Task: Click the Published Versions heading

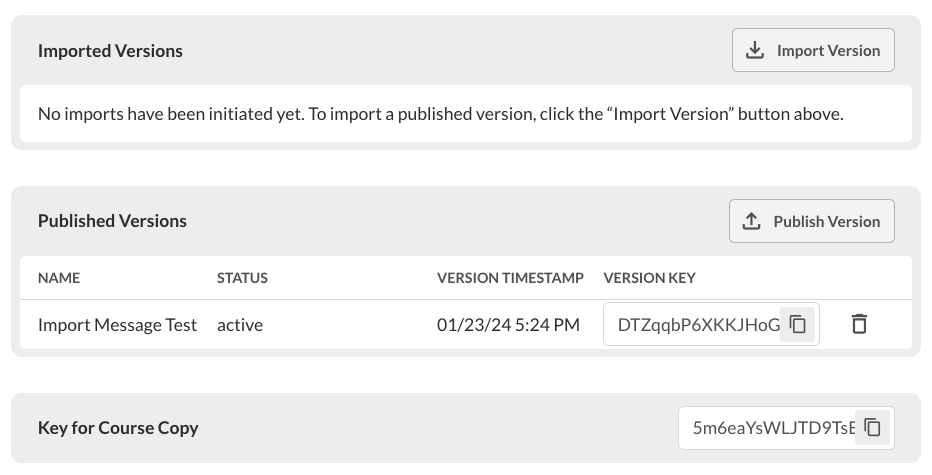Action: (x=112, y=221)
